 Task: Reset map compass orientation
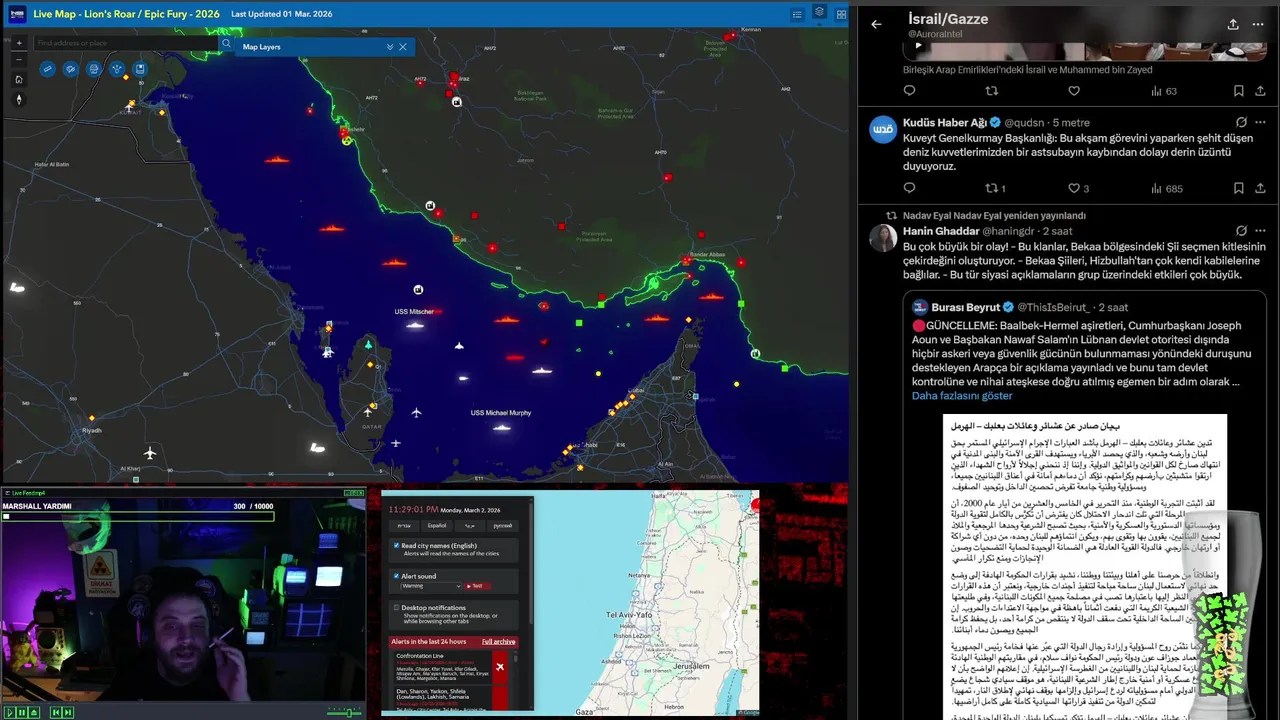pyautogui.click(x=19, y=99)
